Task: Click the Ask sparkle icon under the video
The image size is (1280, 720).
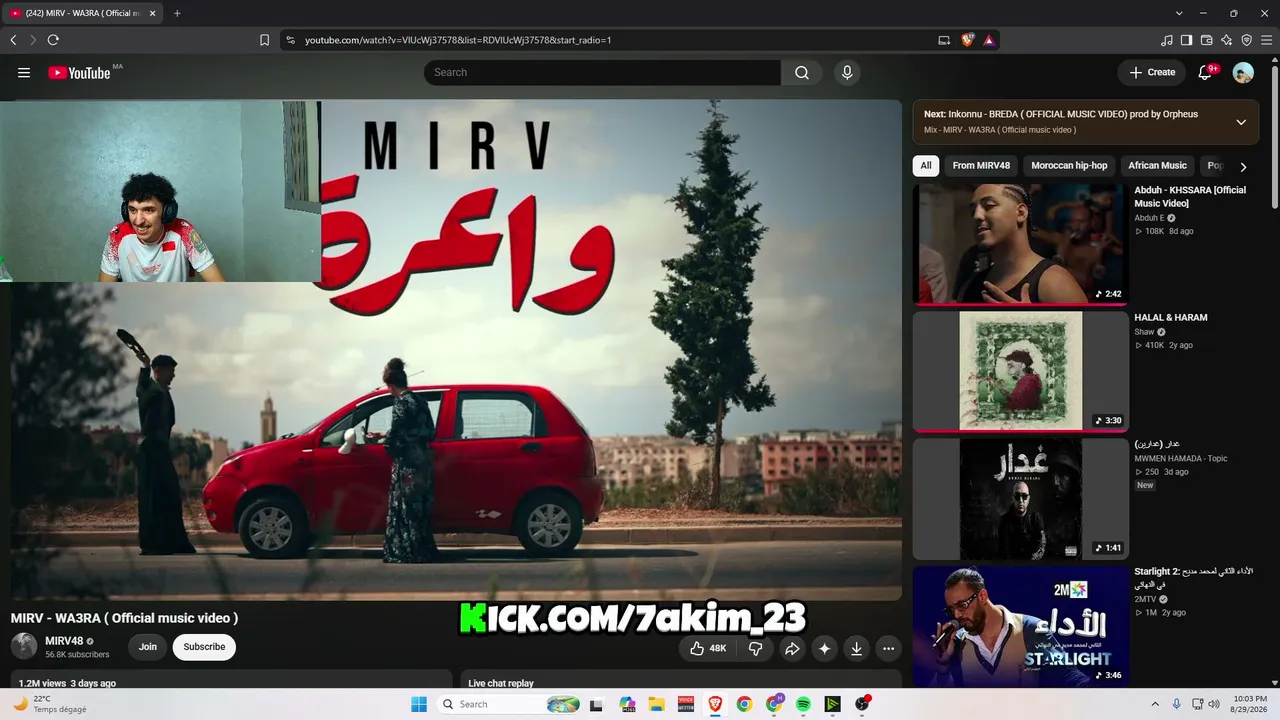Action: (824, 648)
